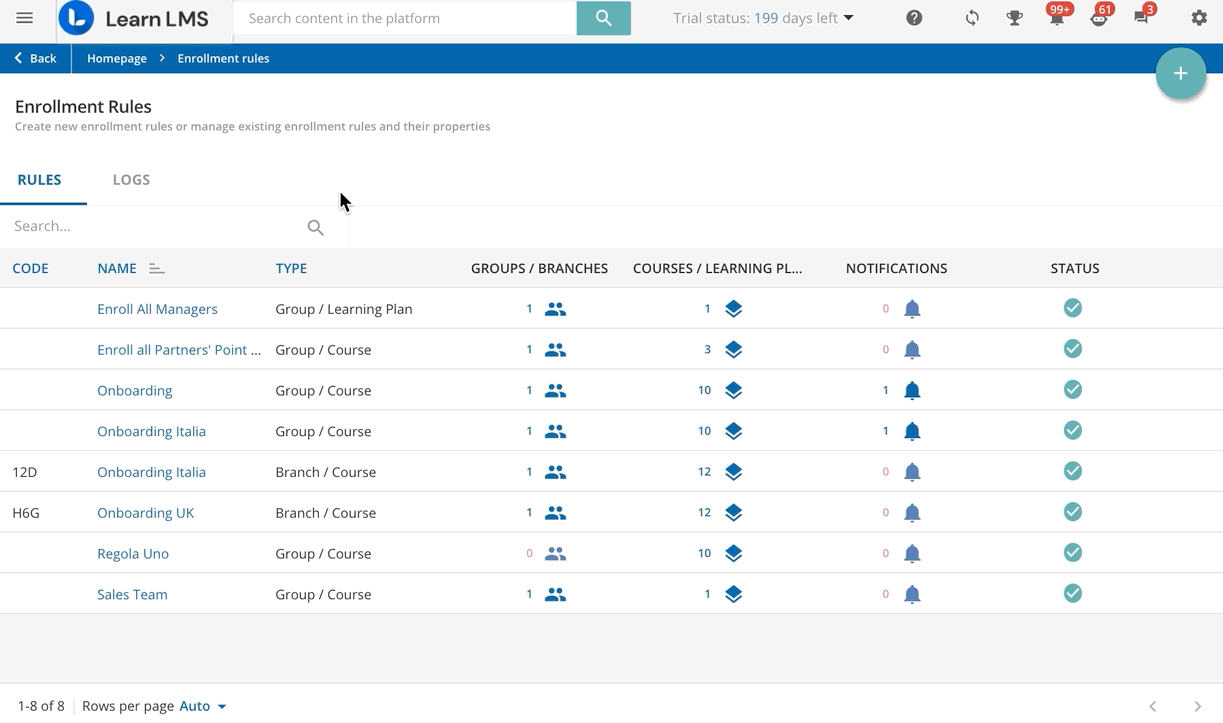Open notifications bell for Onboarding UK
Image resolution: width=1223 pixels, height=723 pixels.
pyautogui.click(x=912, y=513)
